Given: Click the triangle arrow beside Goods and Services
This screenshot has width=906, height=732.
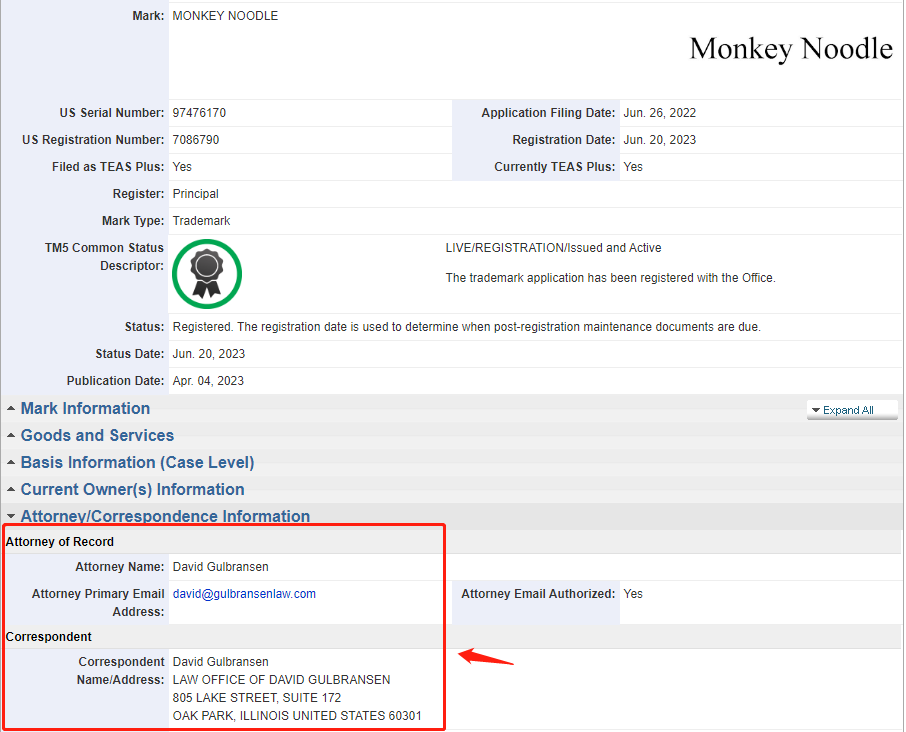Looking at the screenshot, I should 11,436.
